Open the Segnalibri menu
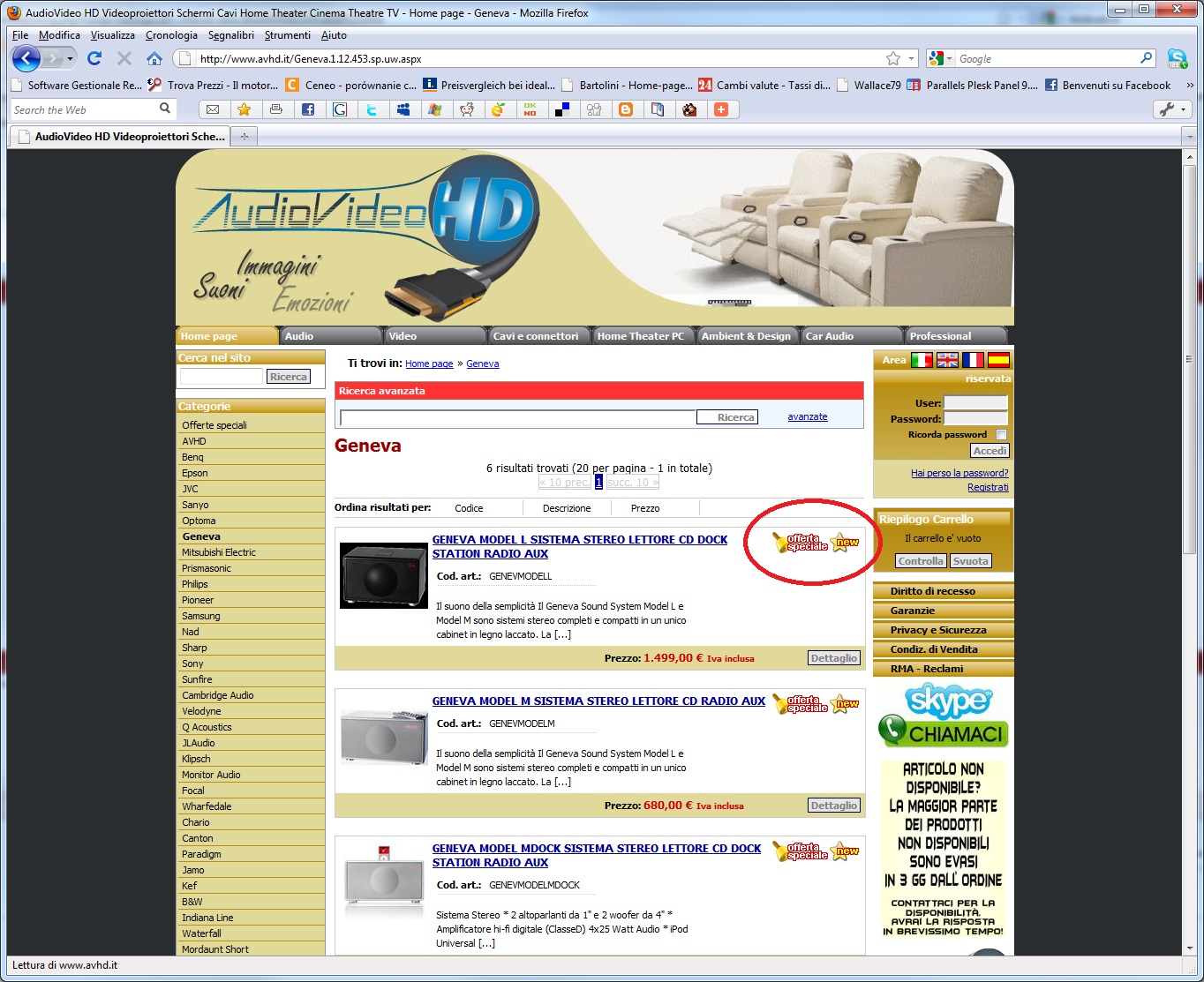Viewport: 1204px width, 982px height. pos(230,35)
